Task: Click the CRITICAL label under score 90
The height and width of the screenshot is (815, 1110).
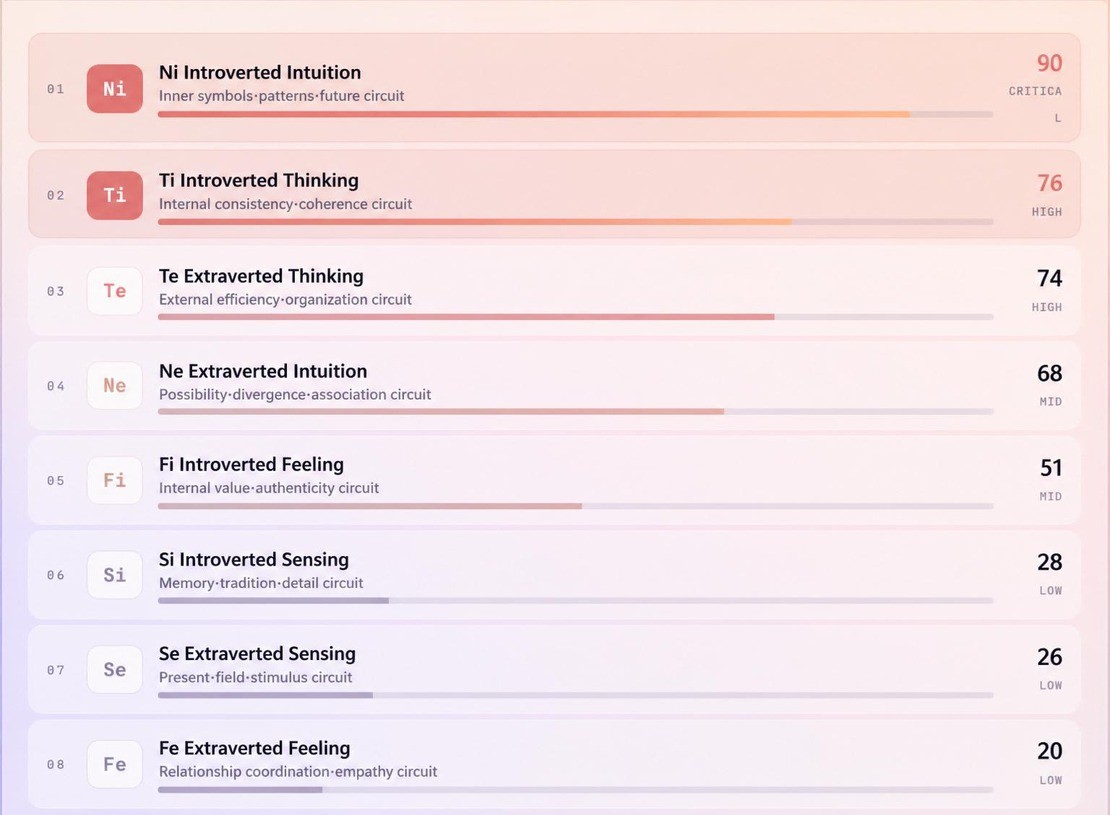Action: pyautogui.click(x=1035, y=104)
